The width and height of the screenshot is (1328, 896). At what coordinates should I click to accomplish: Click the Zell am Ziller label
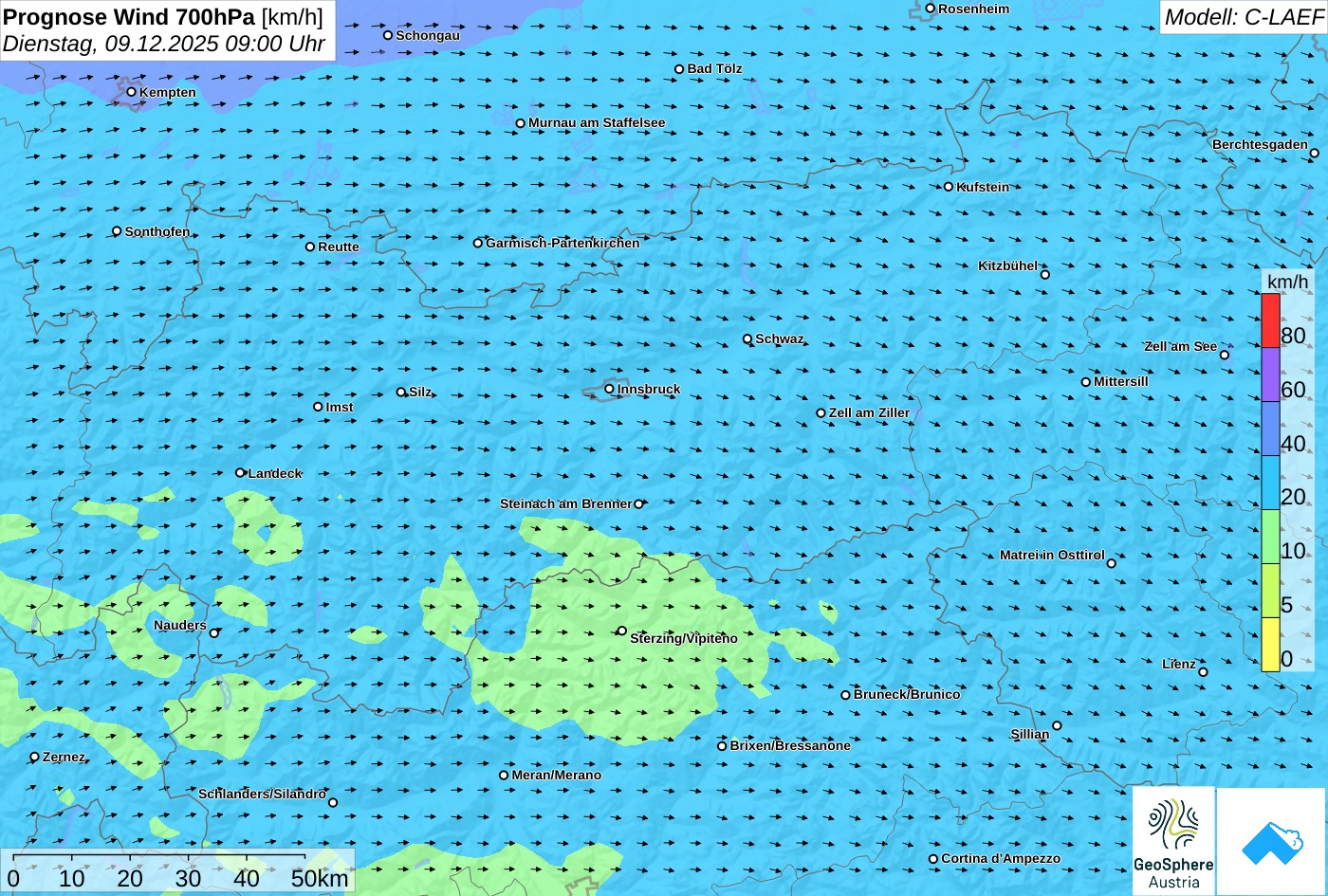click(x=869, y=412)
